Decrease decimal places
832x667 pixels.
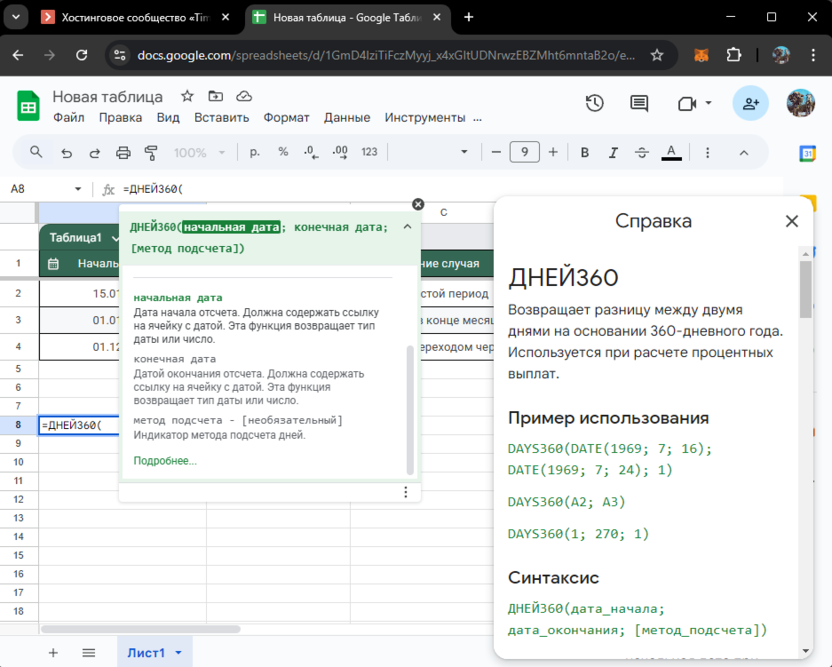pos(311,152)
